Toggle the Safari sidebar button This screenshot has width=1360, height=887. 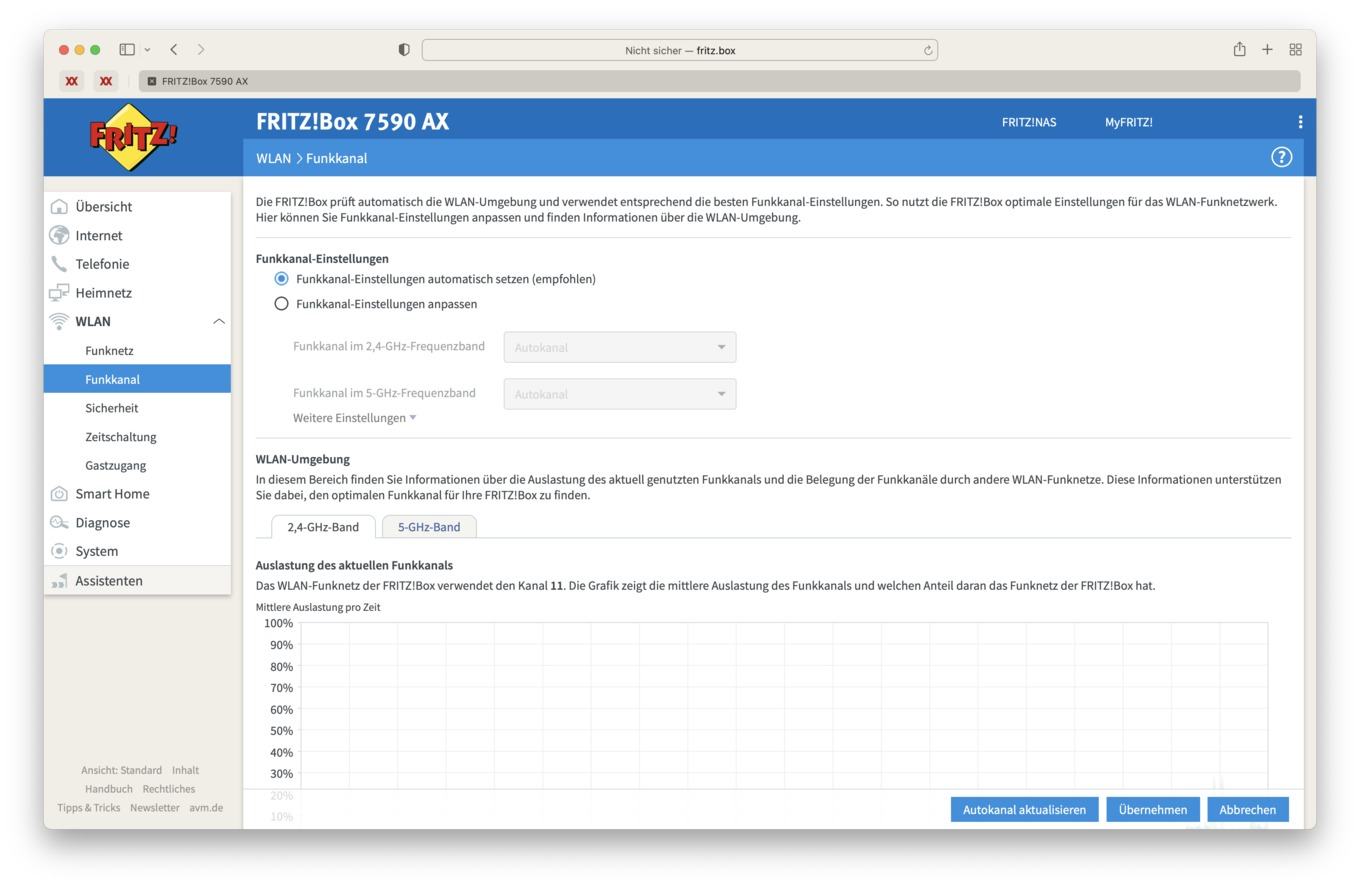[x=127, y=49]
